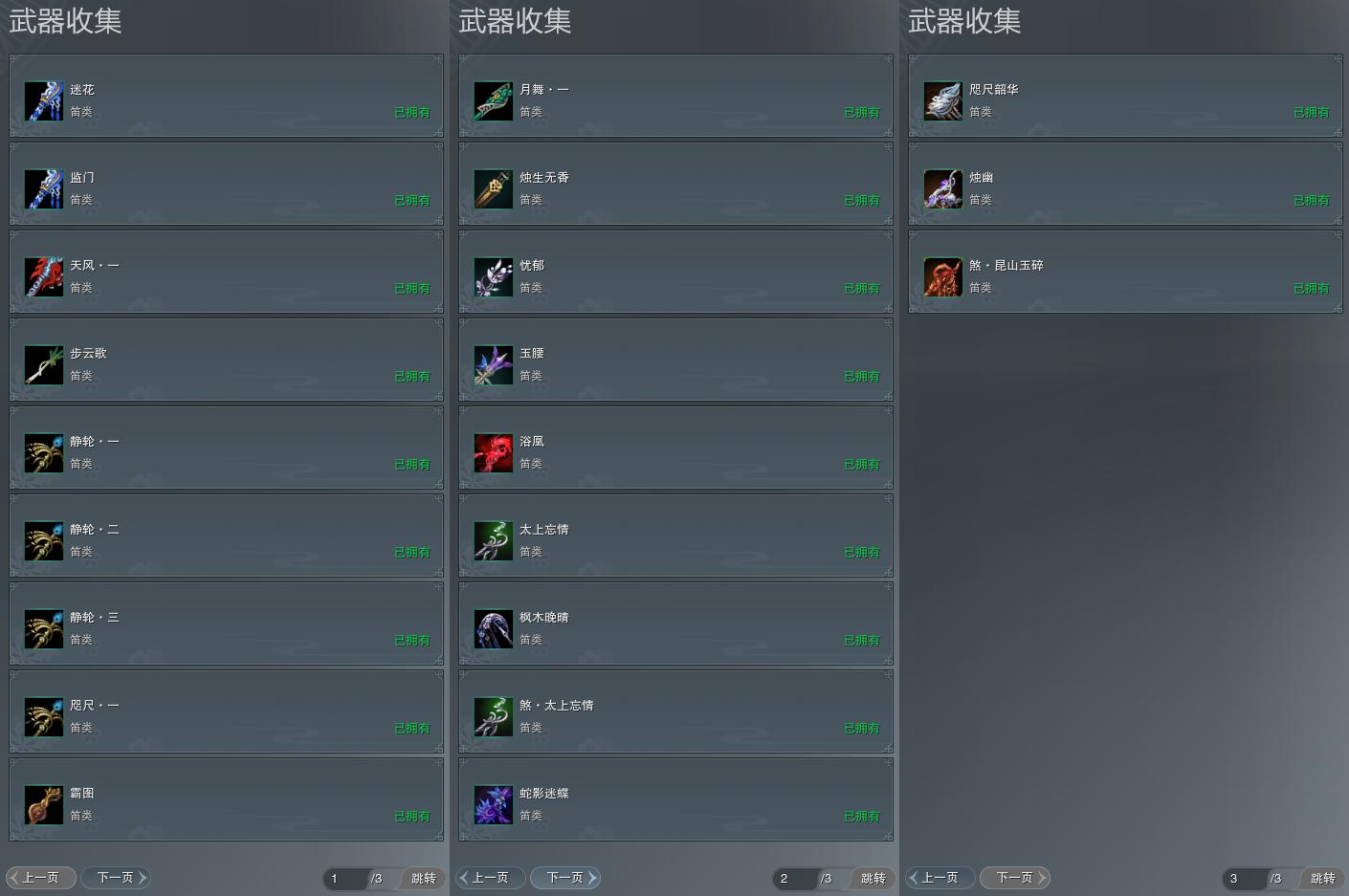Go to next page in first panel
1349x896 pixels.
pyautogui.click(x=116, y=877)
